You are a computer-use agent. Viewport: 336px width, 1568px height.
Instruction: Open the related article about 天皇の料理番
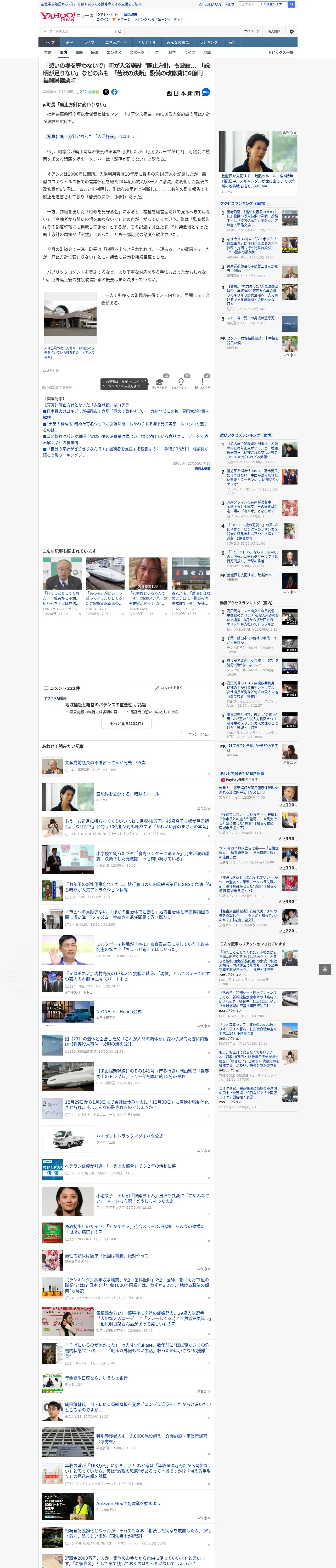[125, 427]
